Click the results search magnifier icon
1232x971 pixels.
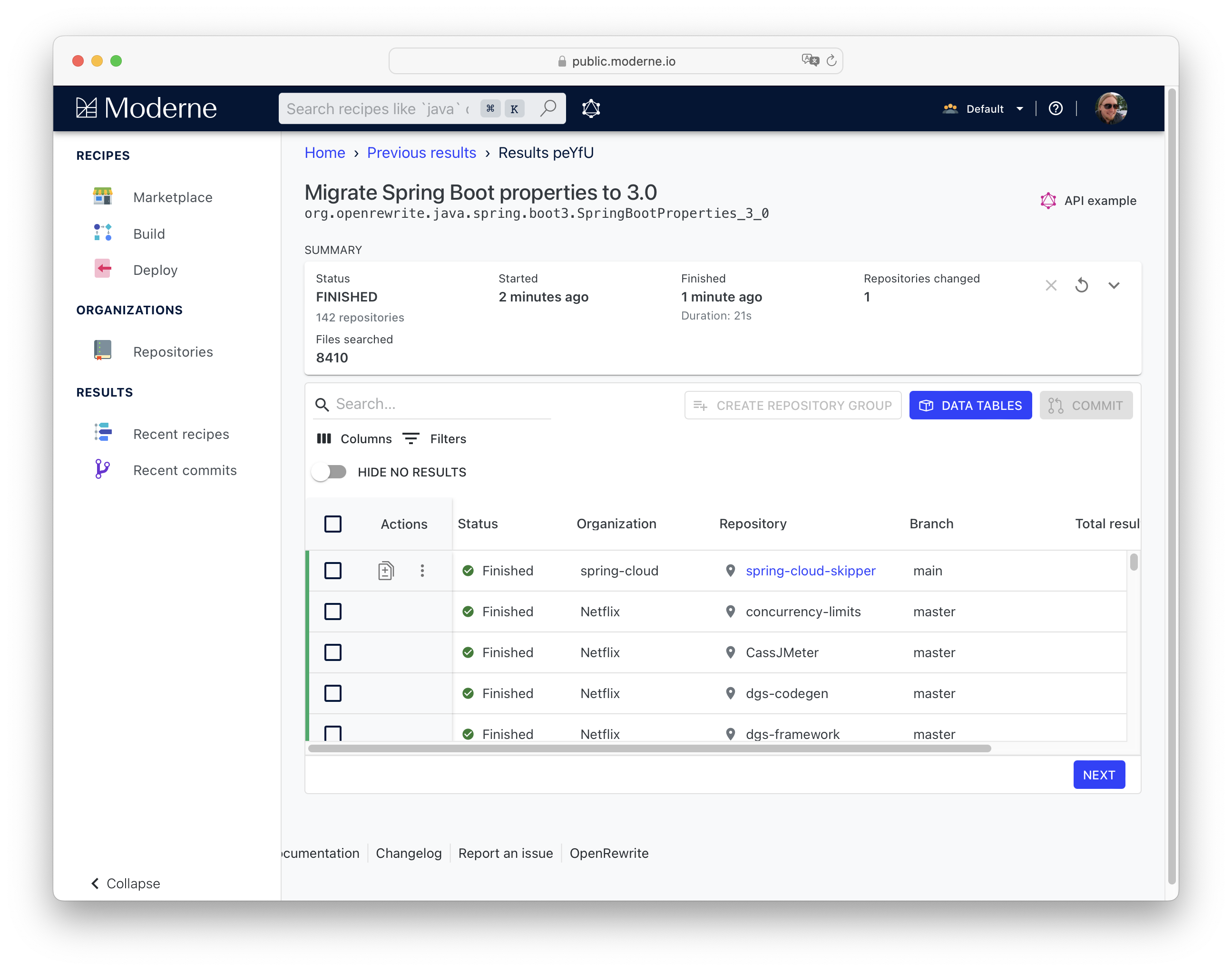point(323,405)
